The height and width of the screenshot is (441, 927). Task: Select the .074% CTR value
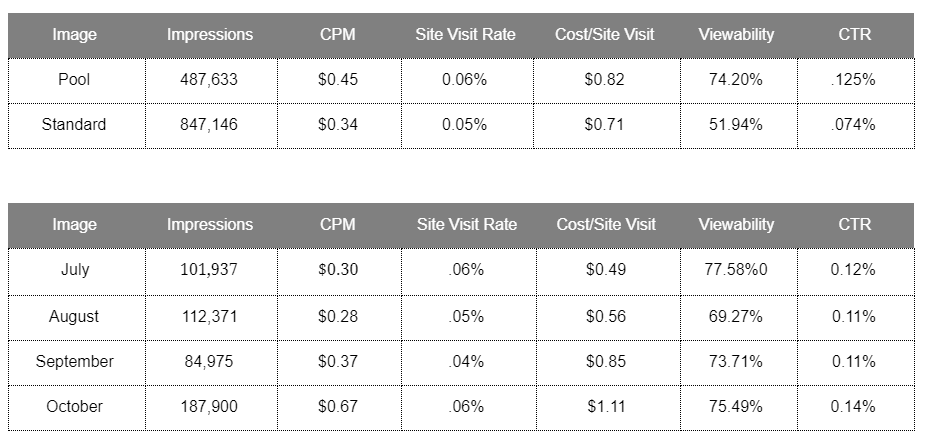[854, 125]
